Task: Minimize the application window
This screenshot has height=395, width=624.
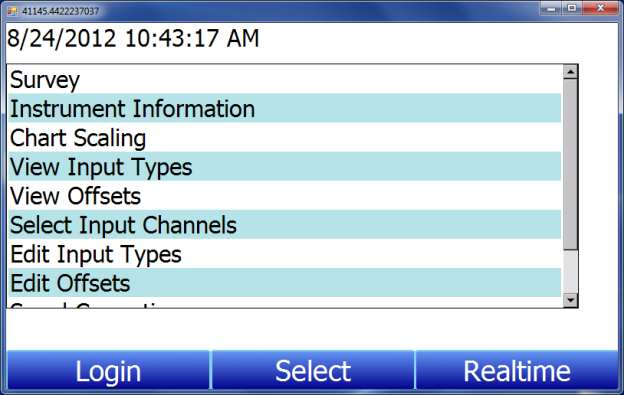Action: coord(551,8)
